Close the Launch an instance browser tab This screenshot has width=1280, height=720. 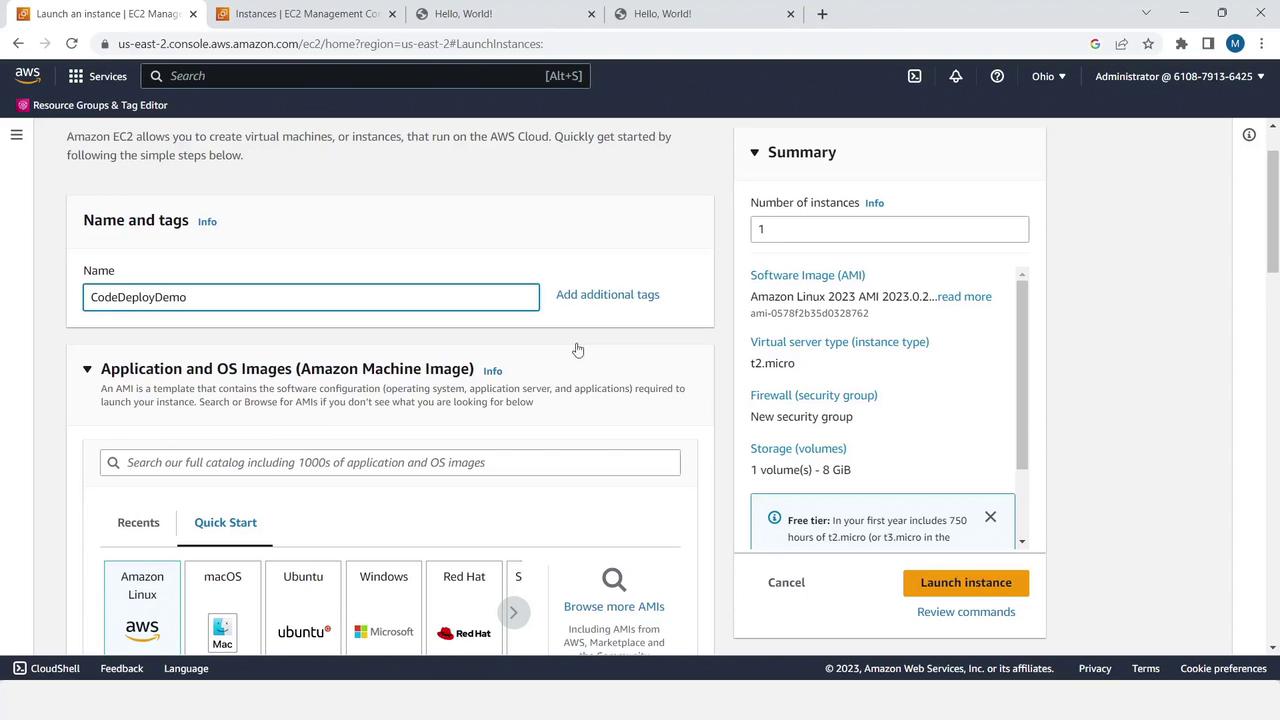[x=193, y=14]
